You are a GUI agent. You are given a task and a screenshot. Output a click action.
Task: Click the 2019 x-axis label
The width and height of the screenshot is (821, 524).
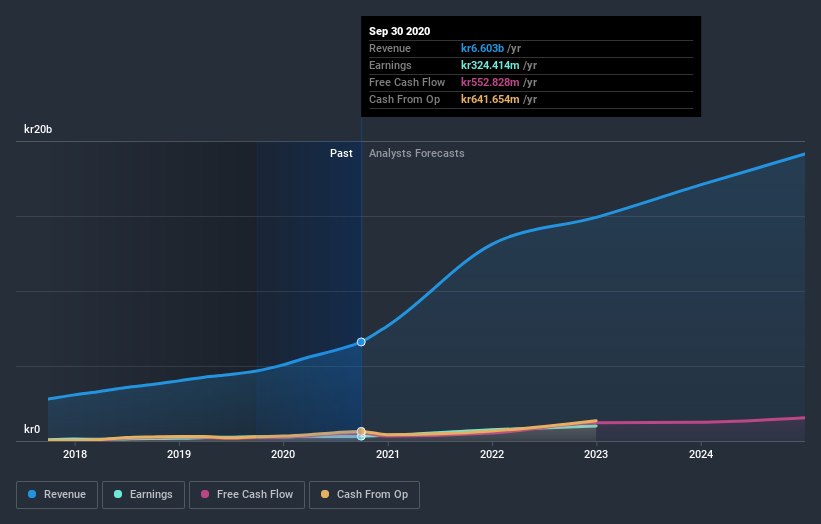click(x=179, y=454)
